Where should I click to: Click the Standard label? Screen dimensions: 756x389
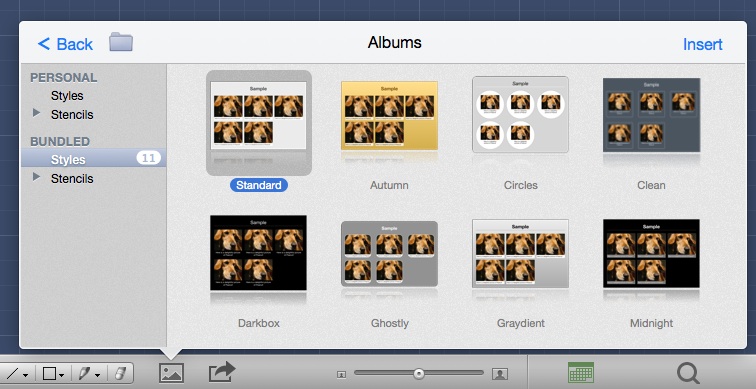pos(259,185)
